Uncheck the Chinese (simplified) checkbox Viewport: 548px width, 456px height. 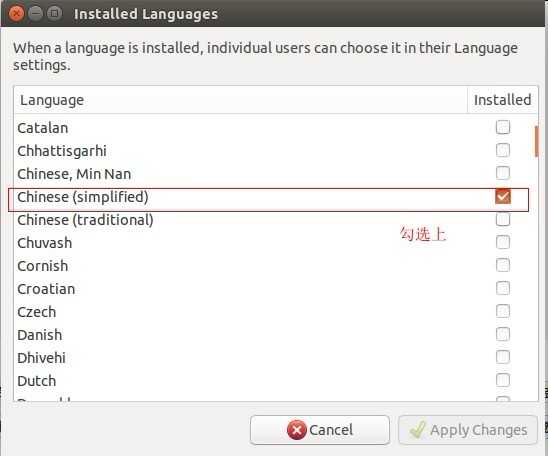(503, 196)
